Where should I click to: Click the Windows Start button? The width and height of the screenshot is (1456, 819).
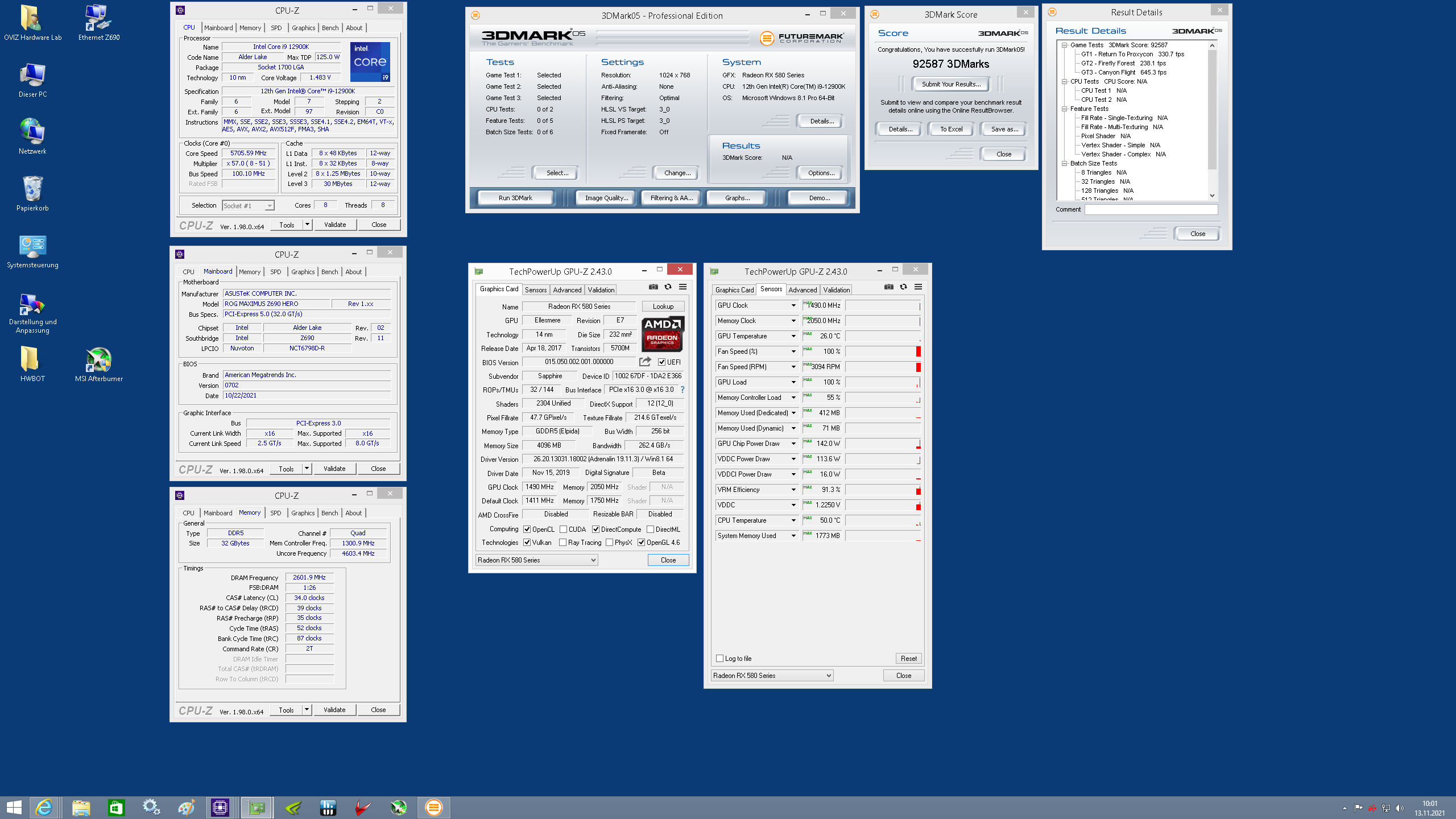tap(14, 807)
